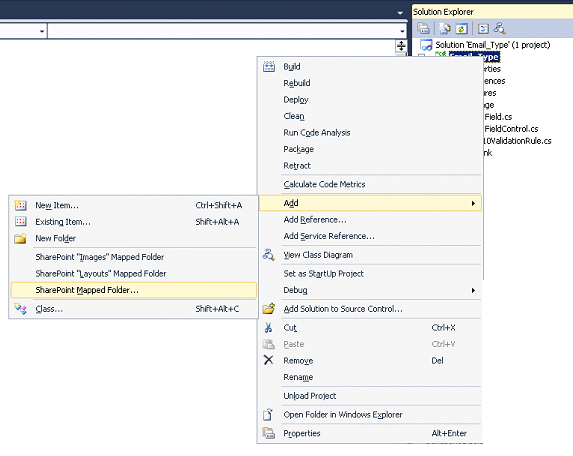Click the New Folder icon in the submenu

click(x=20, y=238)
